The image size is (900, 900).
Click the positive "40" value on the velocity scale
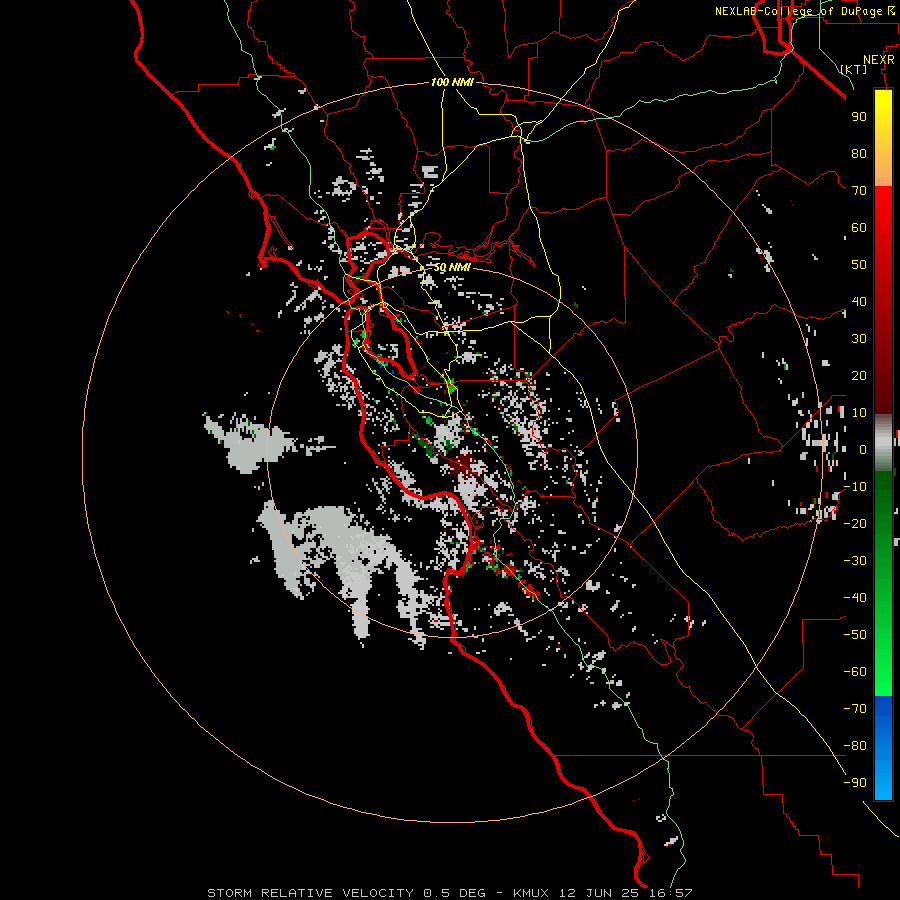(859, 301)
